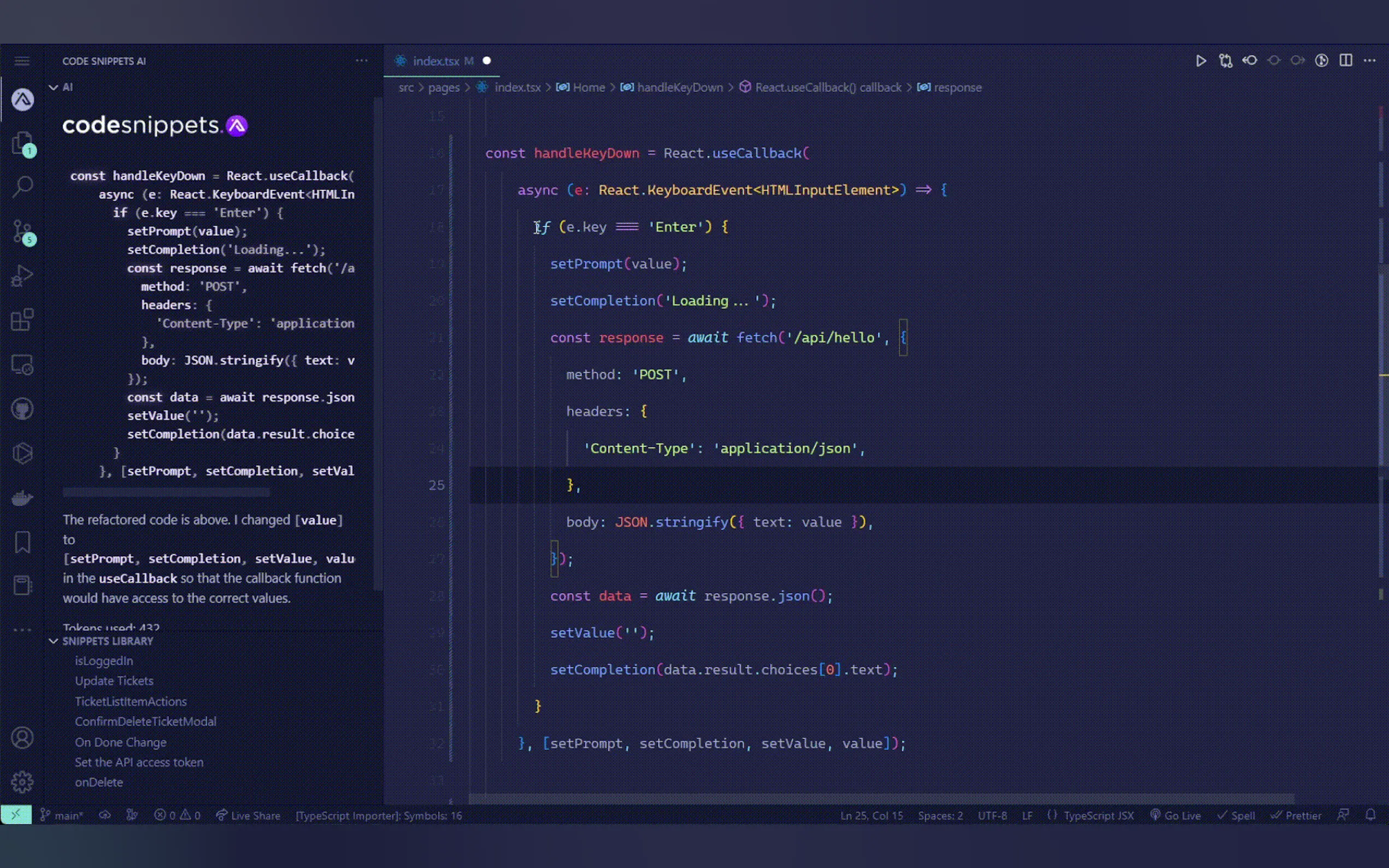Click the open changes compare icon
The height and width of the screenshot is (868, 1389).
1225,61
